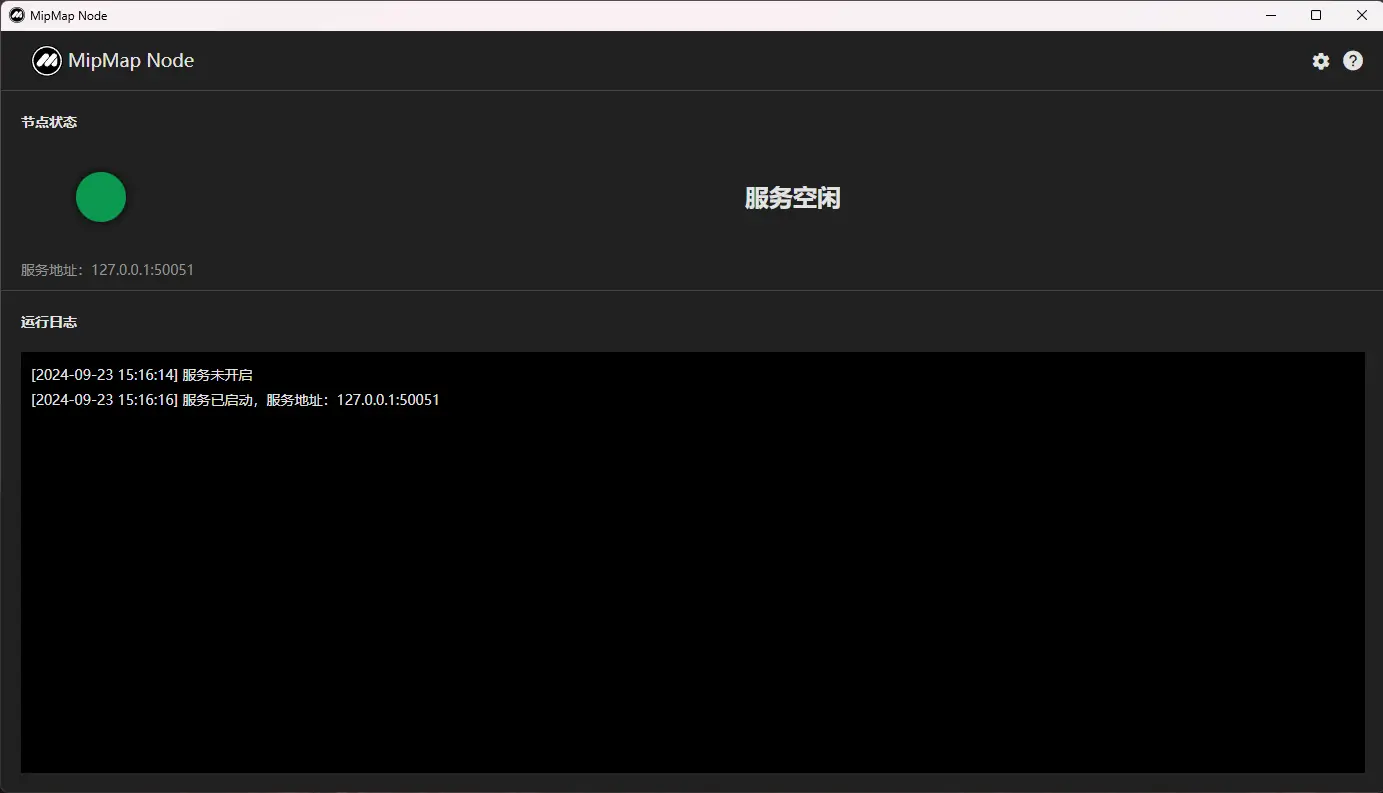Click the 服务未开启 log entry
Image resolution: width=1383 pixels, height=793 pixels.
(217, 375)
